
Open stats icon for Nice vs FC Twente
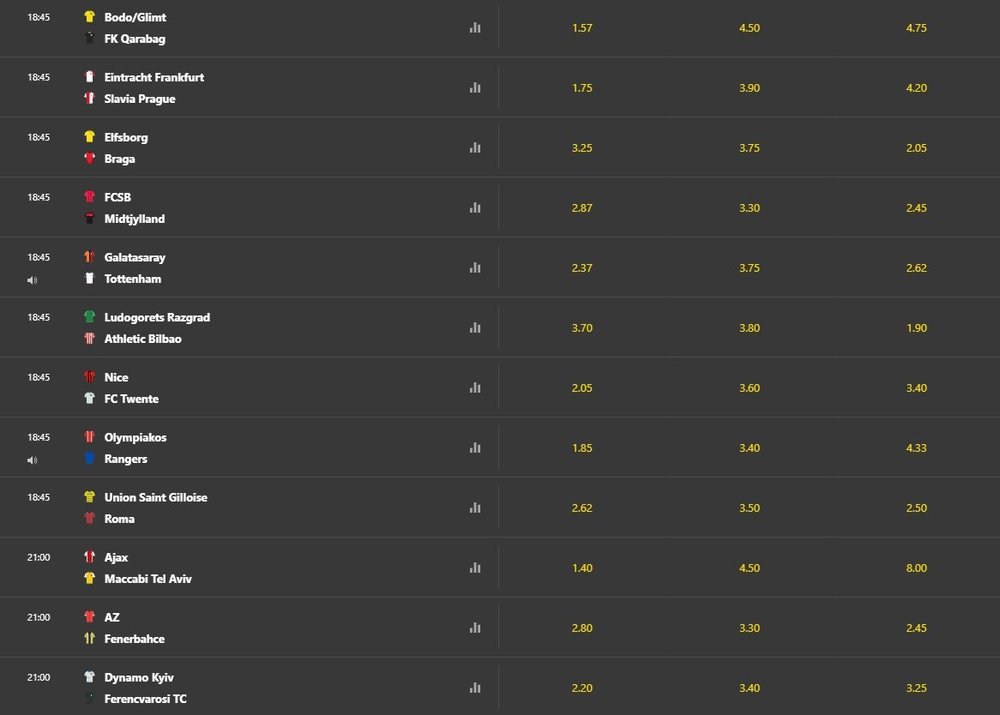pos(475,388)
